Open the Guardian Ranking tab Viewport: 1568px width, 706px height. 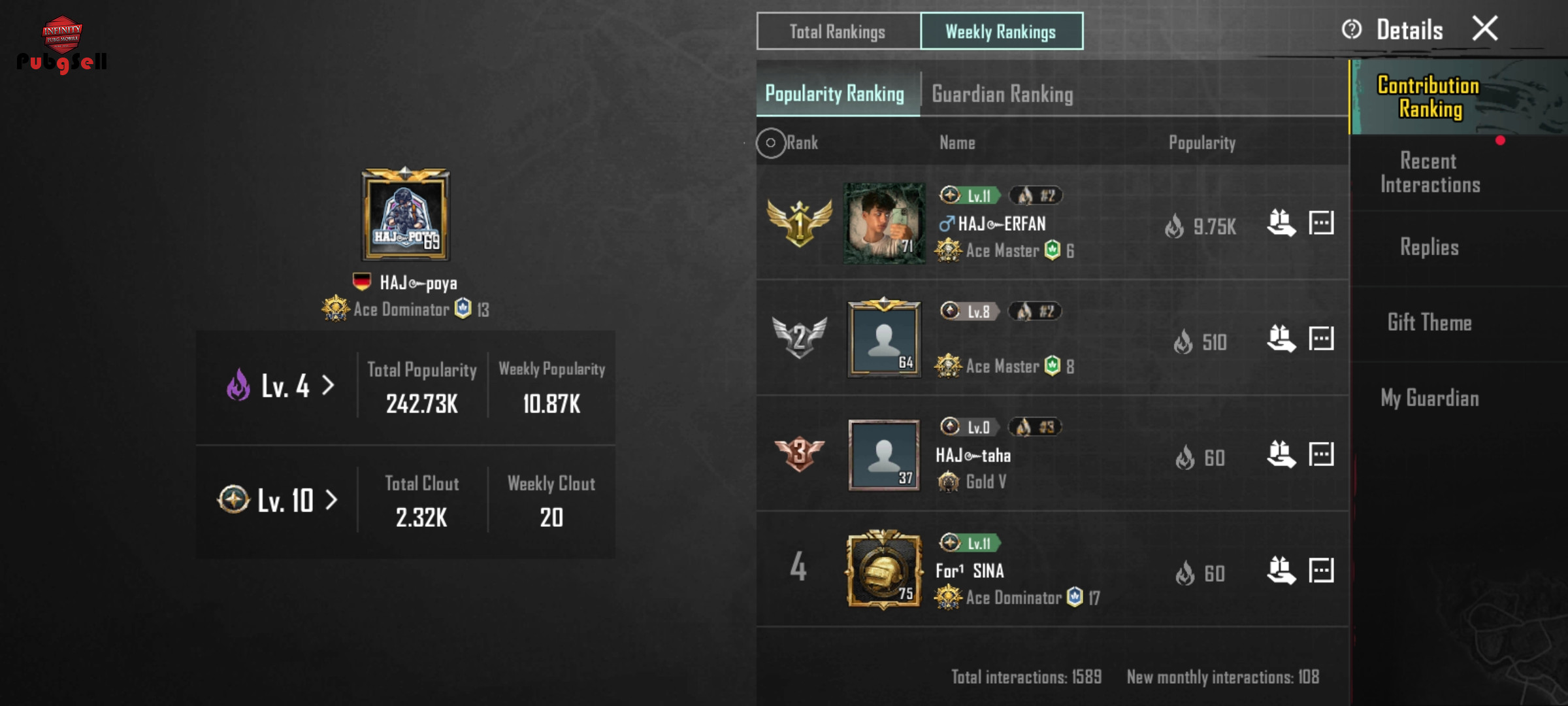pyautogui.click(x=1002, y=94)
